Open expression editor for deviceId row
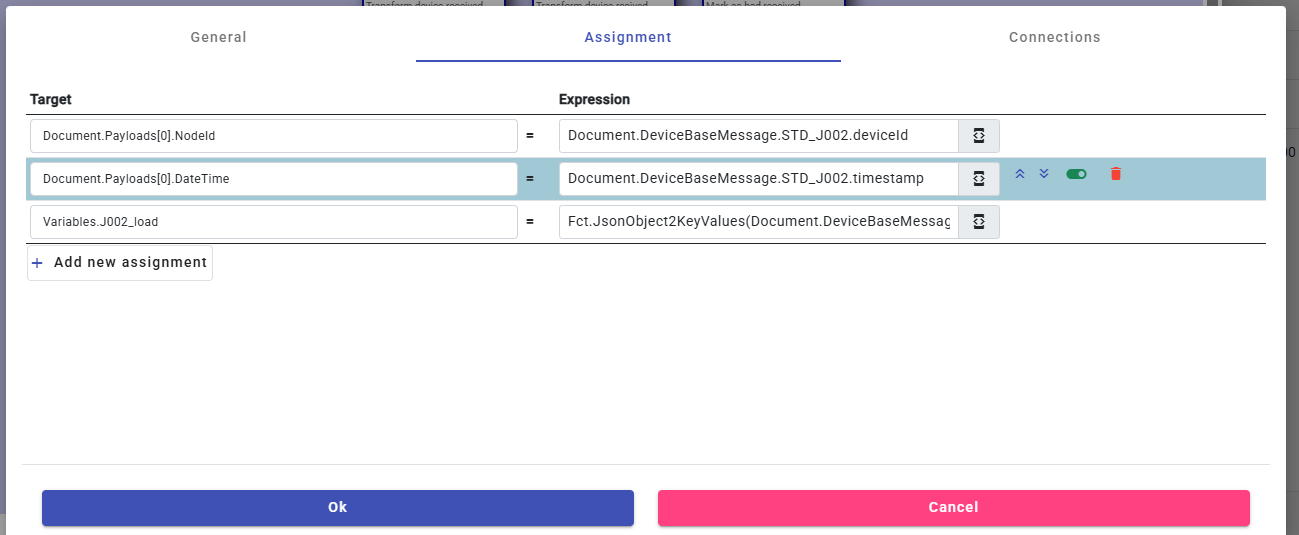Viewport: 1299px width, 535px height. point(979,136)
